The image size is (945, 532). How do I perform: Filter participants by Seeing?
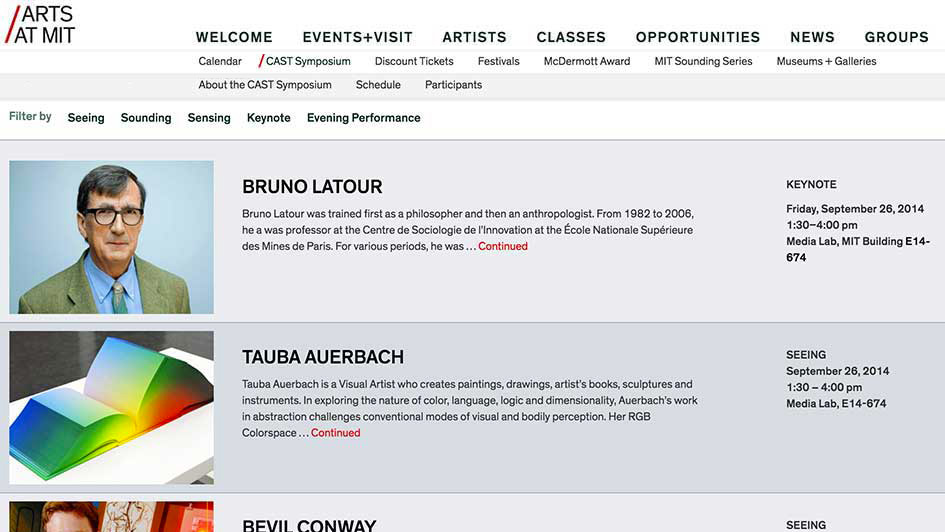86,118
